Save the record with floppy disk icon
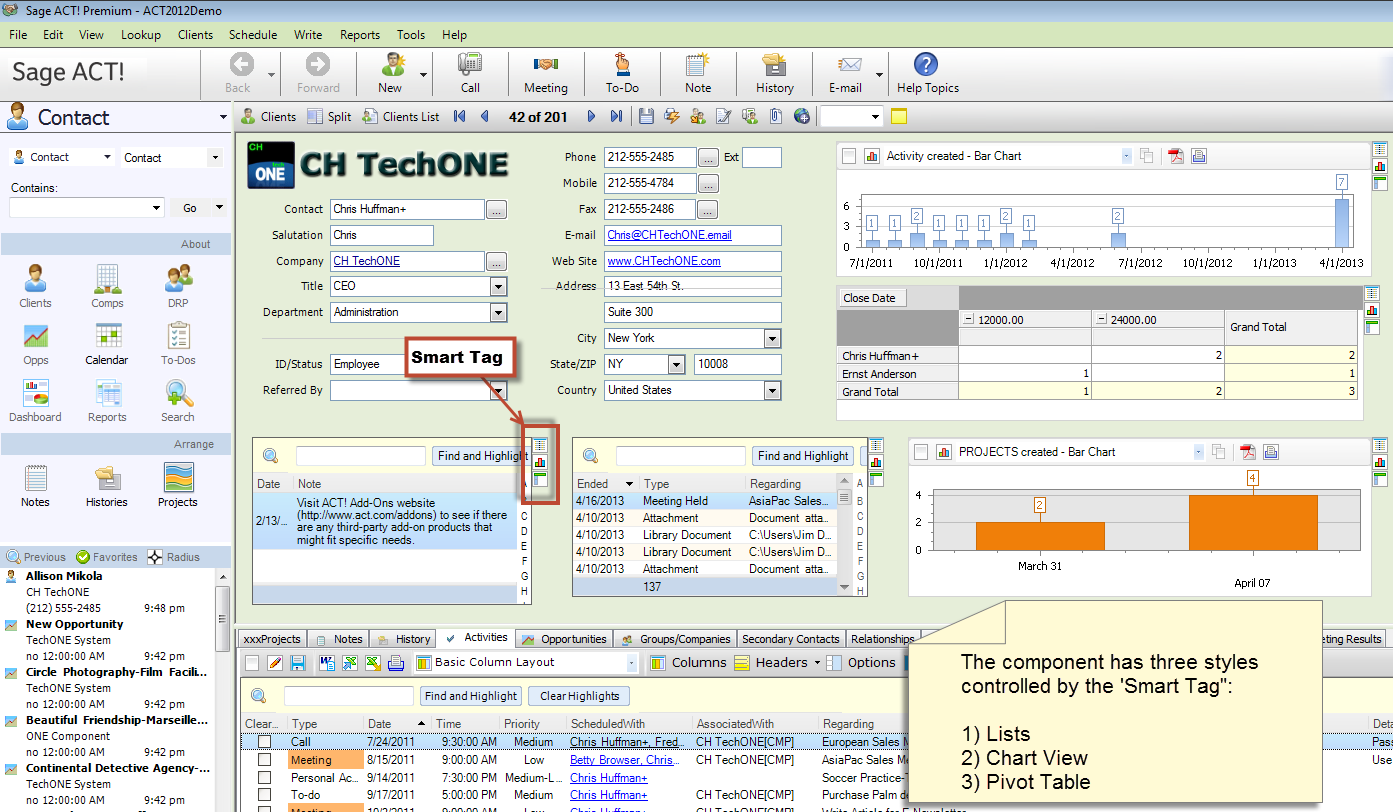 [x=647, y=117]
